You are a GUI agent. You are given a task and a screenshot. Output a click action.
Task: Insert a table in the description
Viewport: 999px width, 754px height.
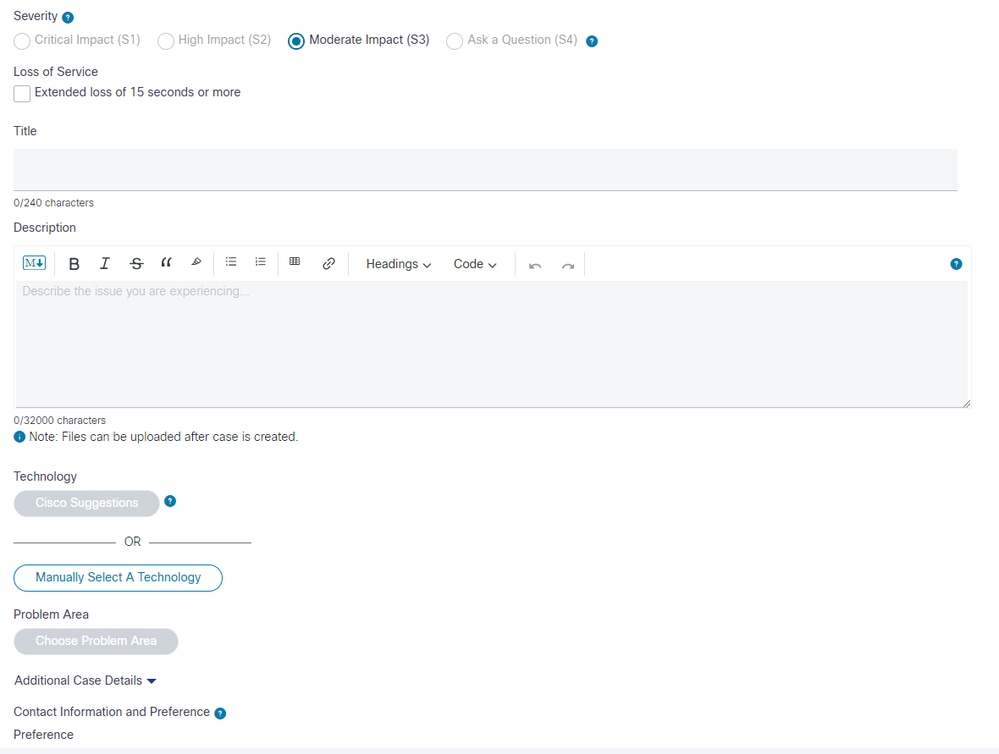(x=294, y=261)
